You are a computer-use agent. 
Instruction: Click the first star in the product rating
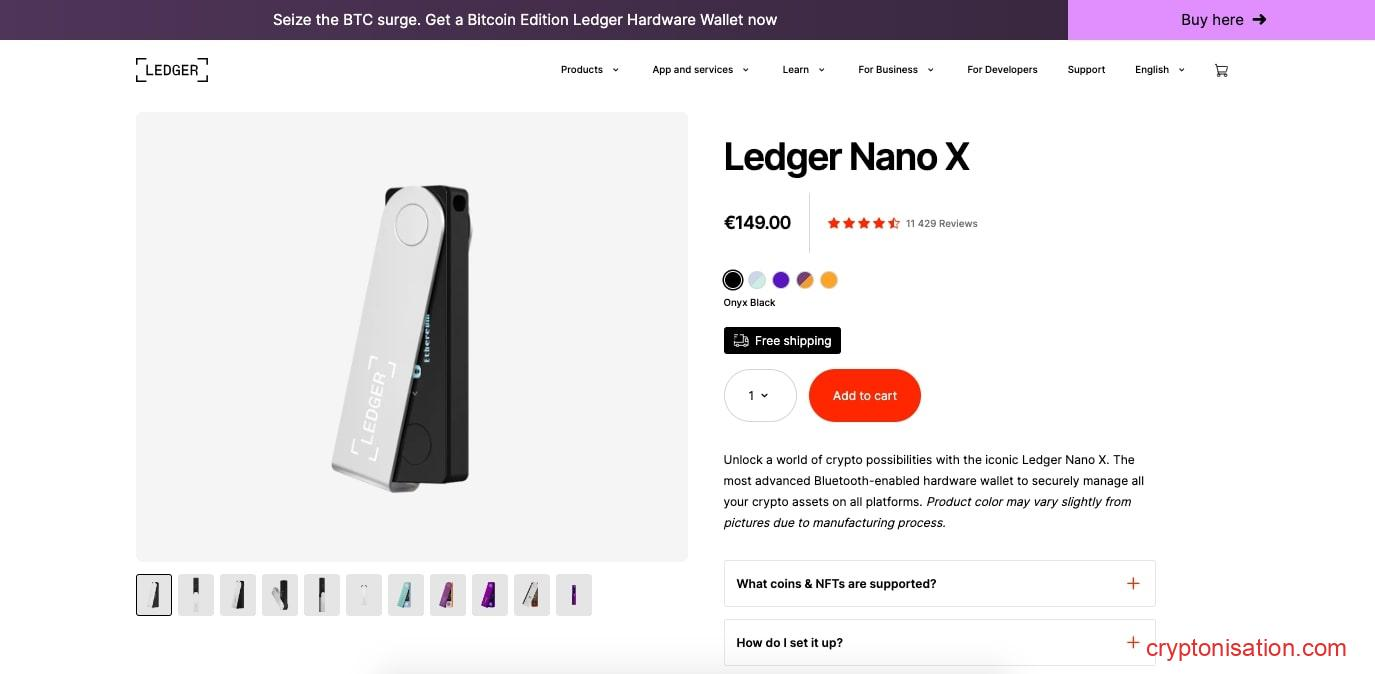(x=834, y=223)
